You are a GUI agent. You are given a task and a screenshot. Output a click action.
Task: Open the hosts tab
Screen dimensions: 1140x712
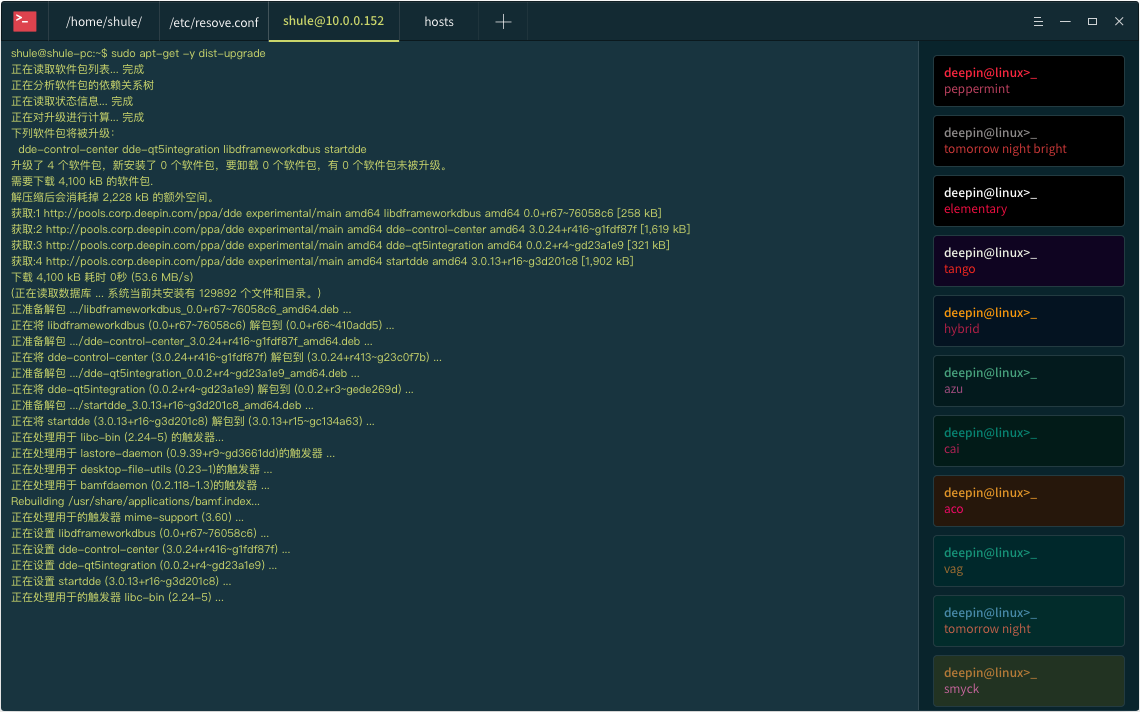[439, 22]
